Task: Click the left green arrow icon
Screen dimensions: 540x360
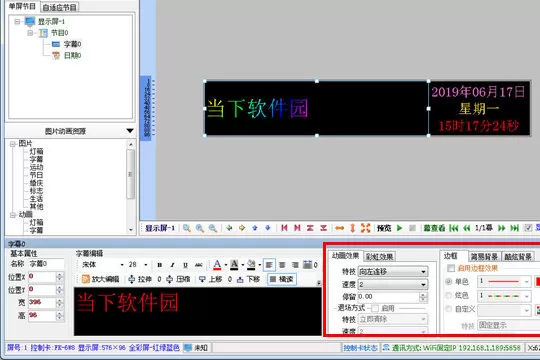Action: coord(229,228)
